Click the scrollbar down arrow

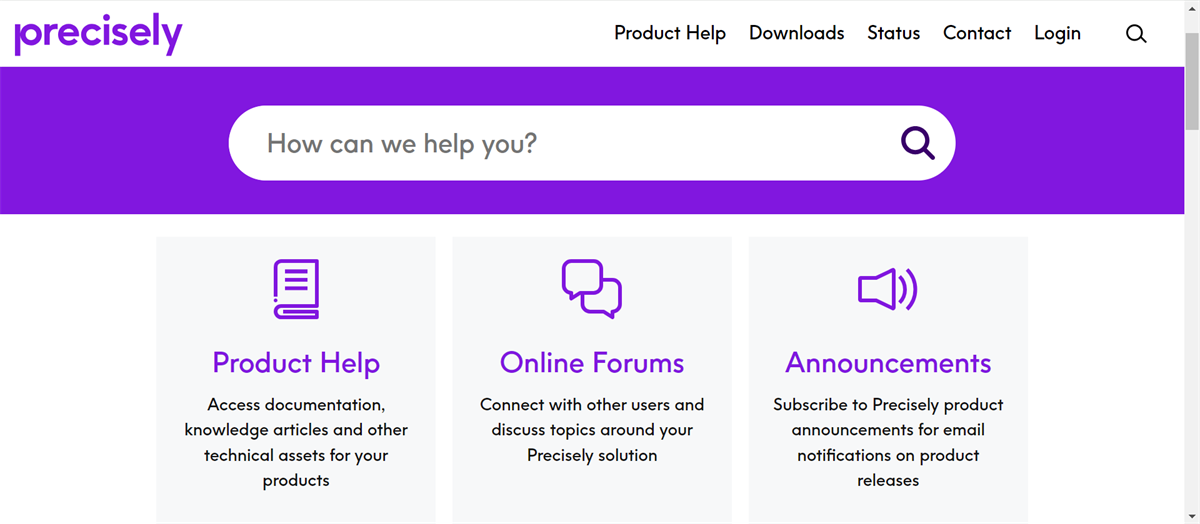[x=1191, y=516]
